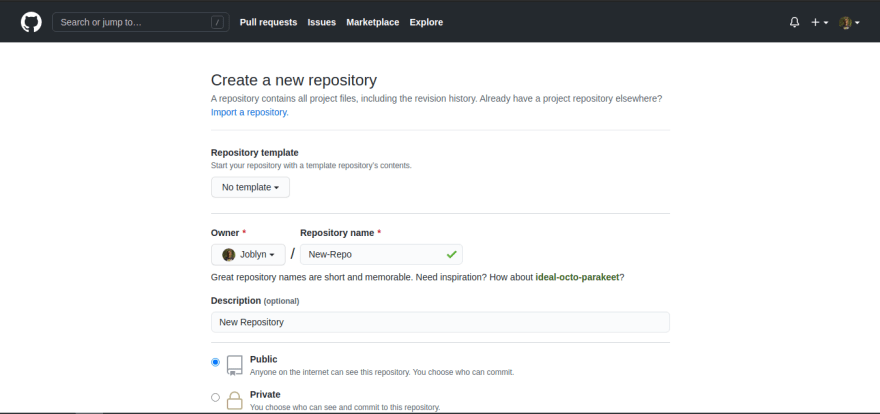Click the green checkmark in repository name
Viewport: 880px width, 414px height.
click(x=451, y=255)
